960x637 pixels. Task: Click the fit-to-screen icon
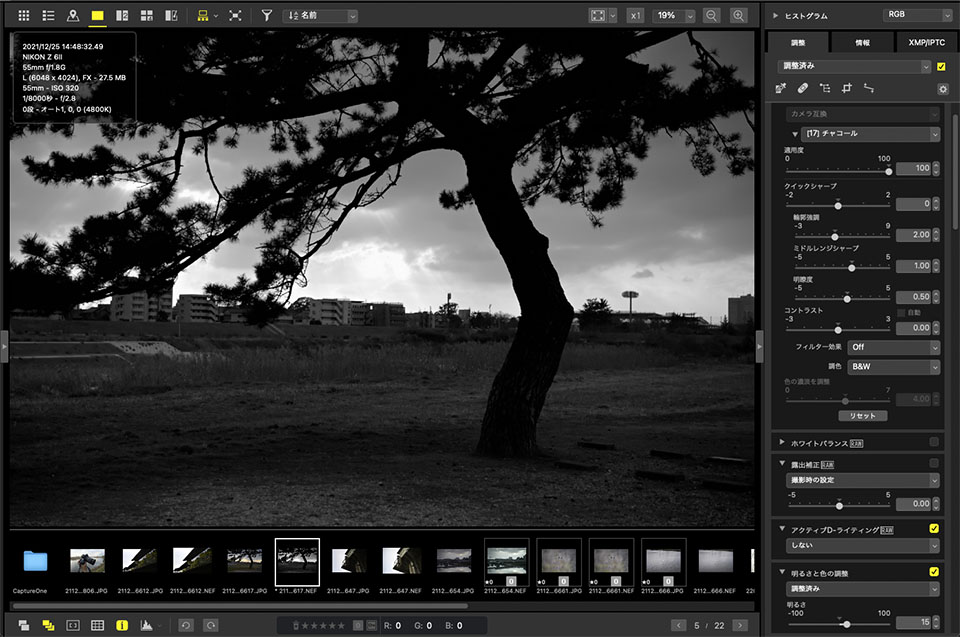pyautogui.click(x=598, y=16)
